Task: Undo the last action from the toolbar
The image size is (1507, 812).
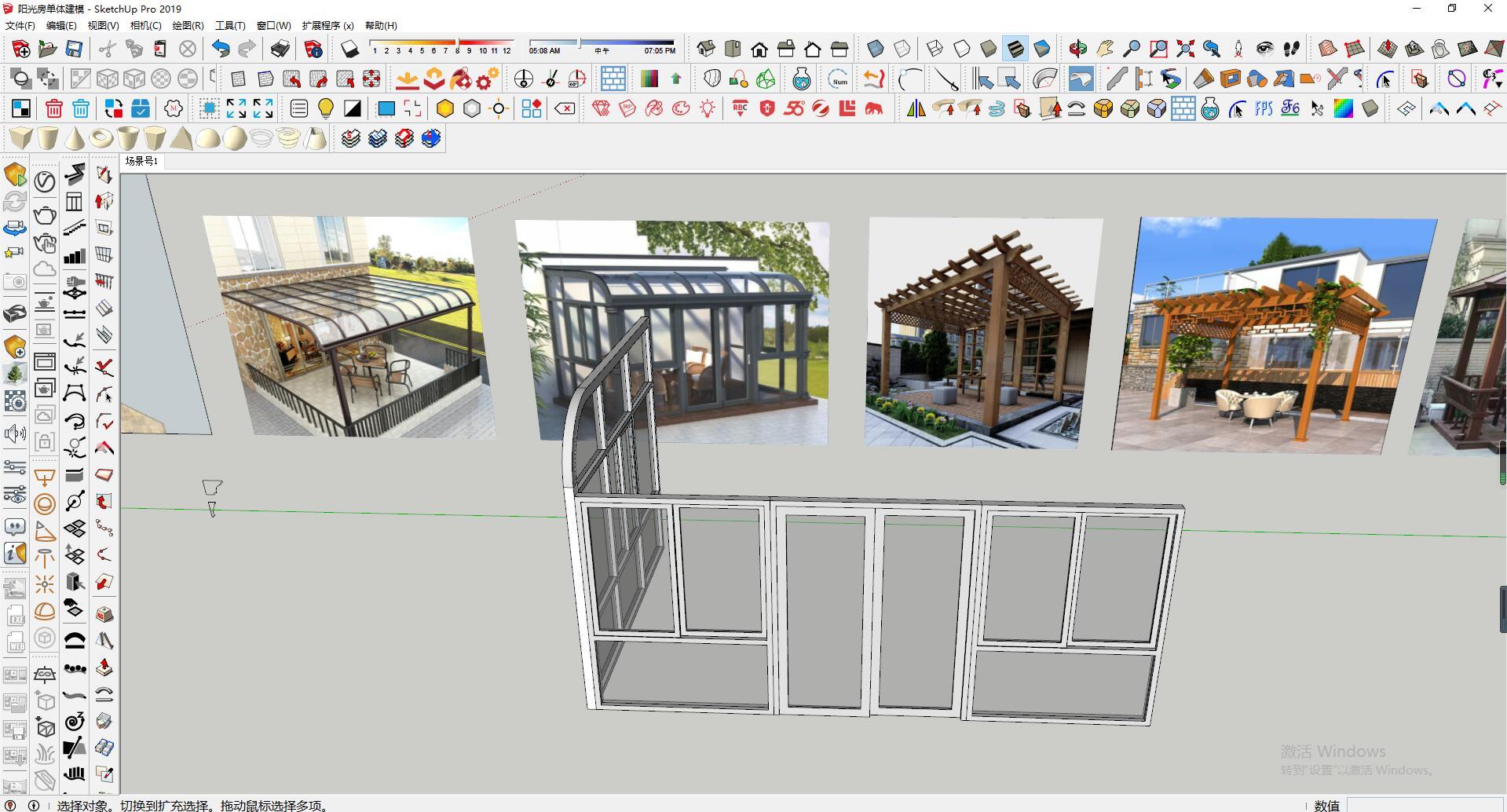Action: point(221,49)
